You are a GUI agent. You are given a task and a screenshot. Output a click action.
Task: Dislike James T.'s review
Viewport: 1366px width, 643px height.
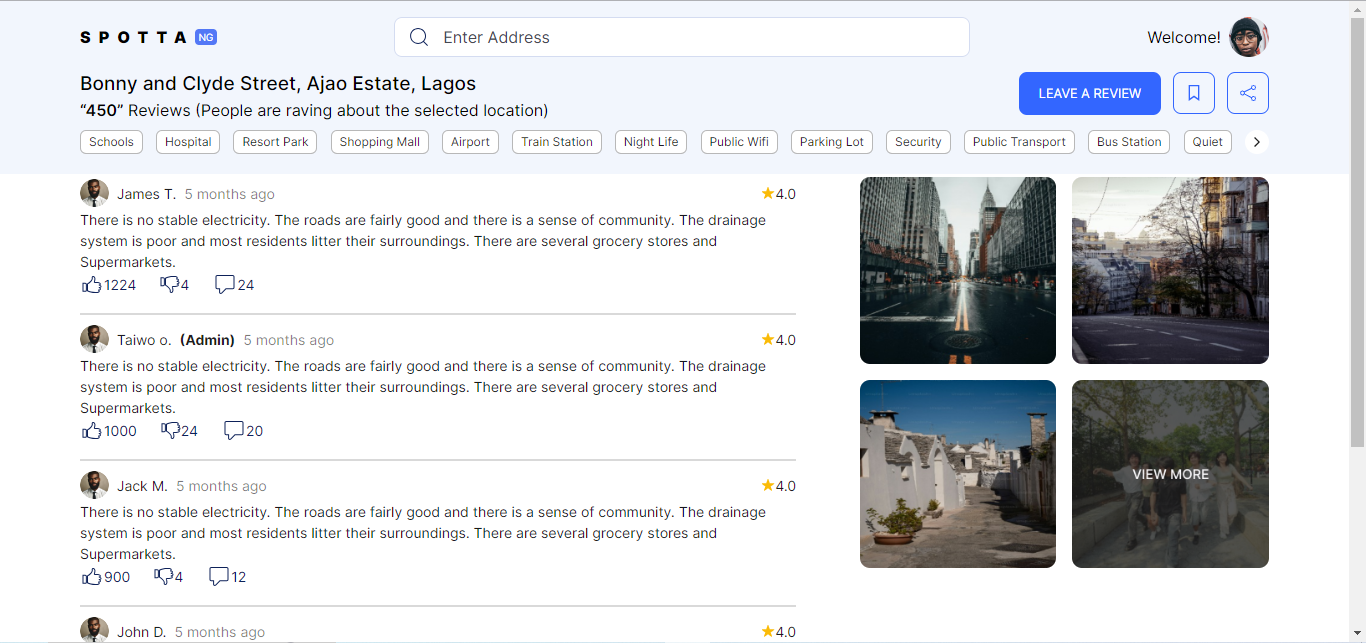170,285
